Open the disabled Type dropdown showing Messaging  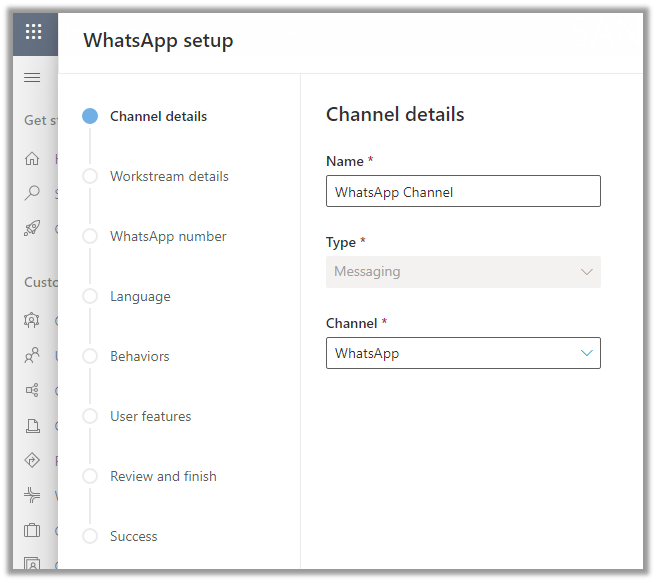(462, 272)
